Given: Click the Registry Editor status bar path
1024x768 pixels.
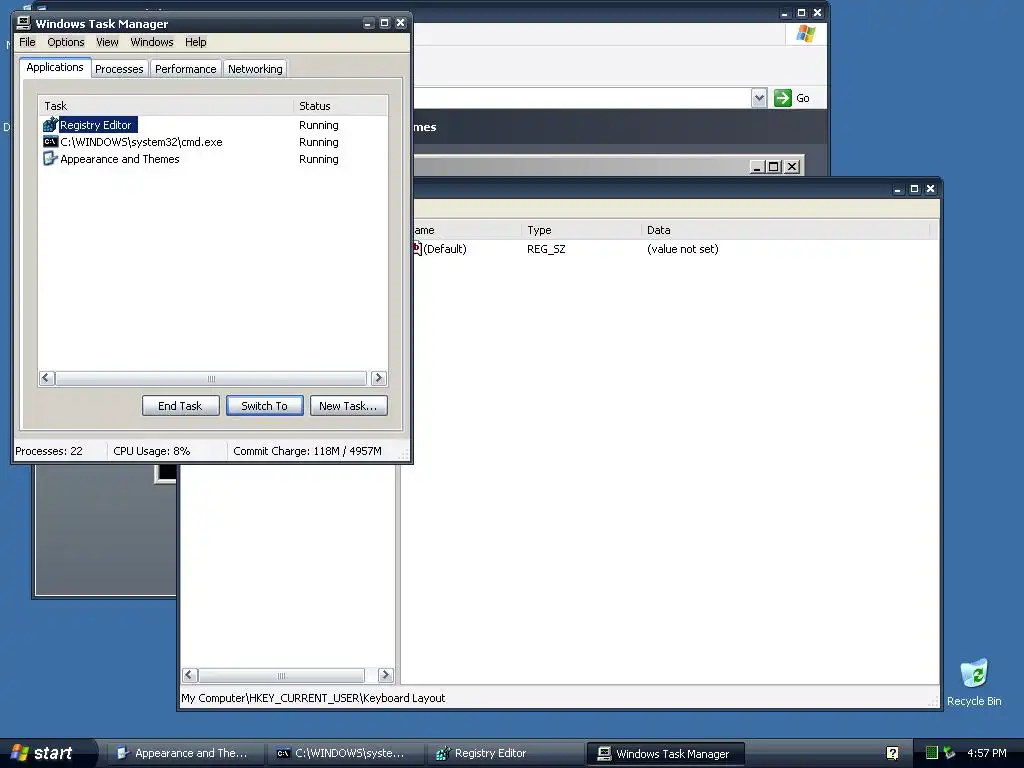Looking at the screenshot, I should (313, 697).
